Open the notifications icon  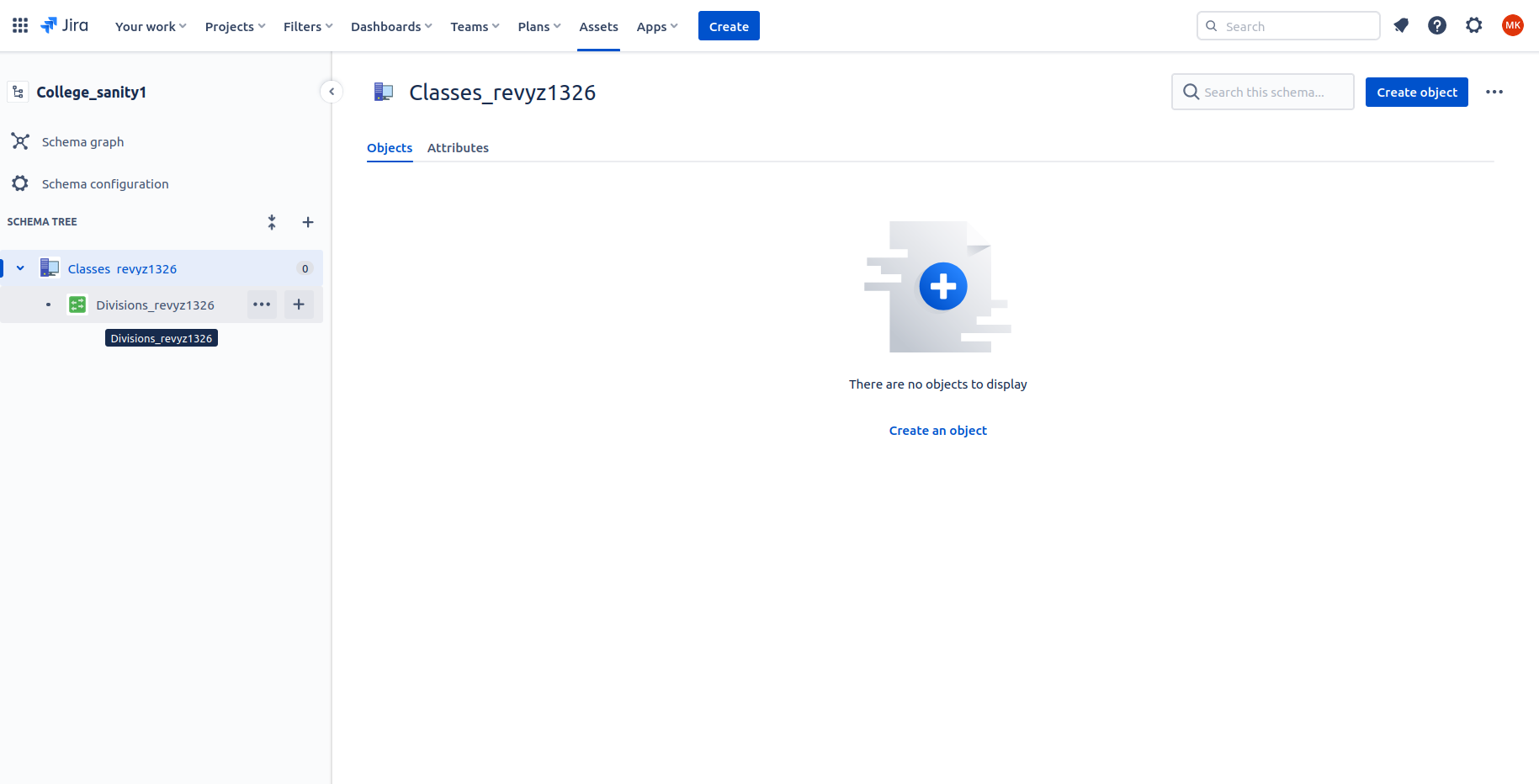click(x=1401, y=26)
